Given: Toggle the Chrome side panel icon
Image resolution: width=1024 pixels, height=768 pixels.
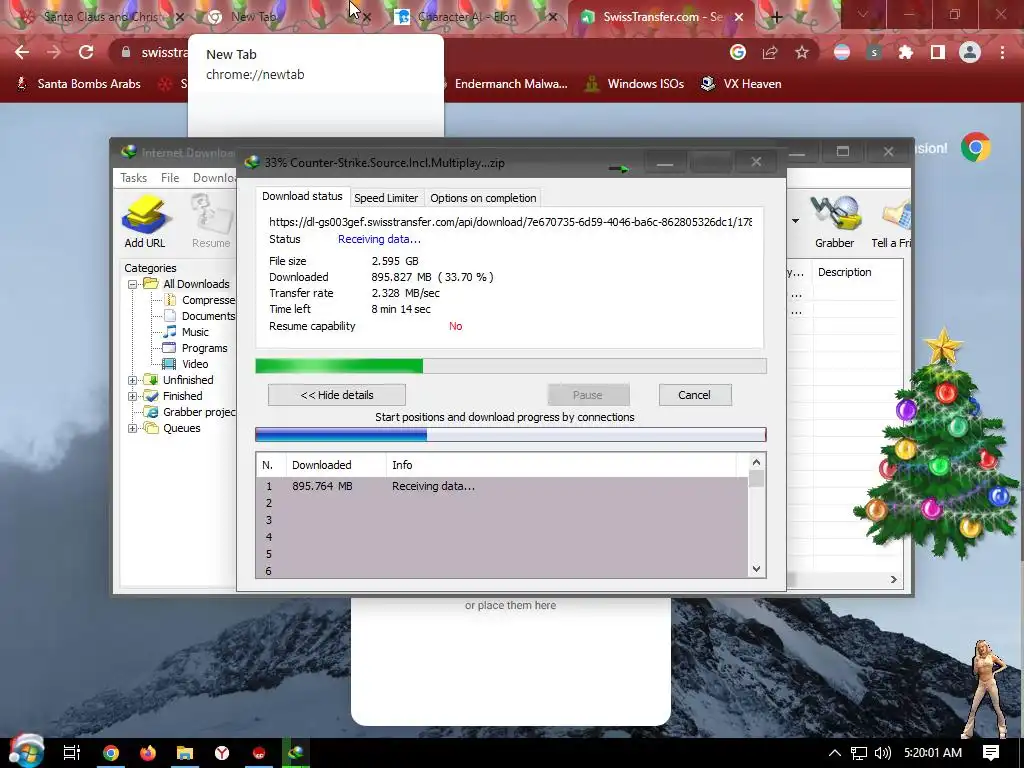Looking at the screenshot, I should click(938, 52).
